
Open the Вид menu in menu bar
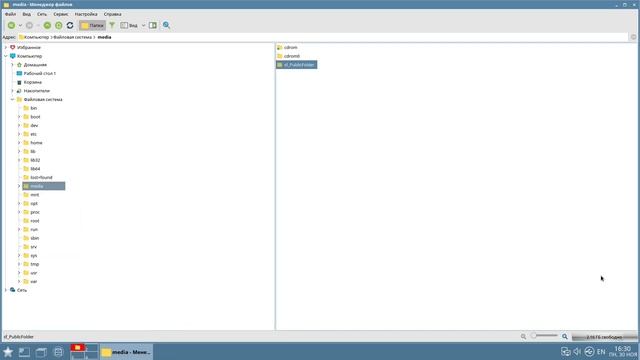27,14
